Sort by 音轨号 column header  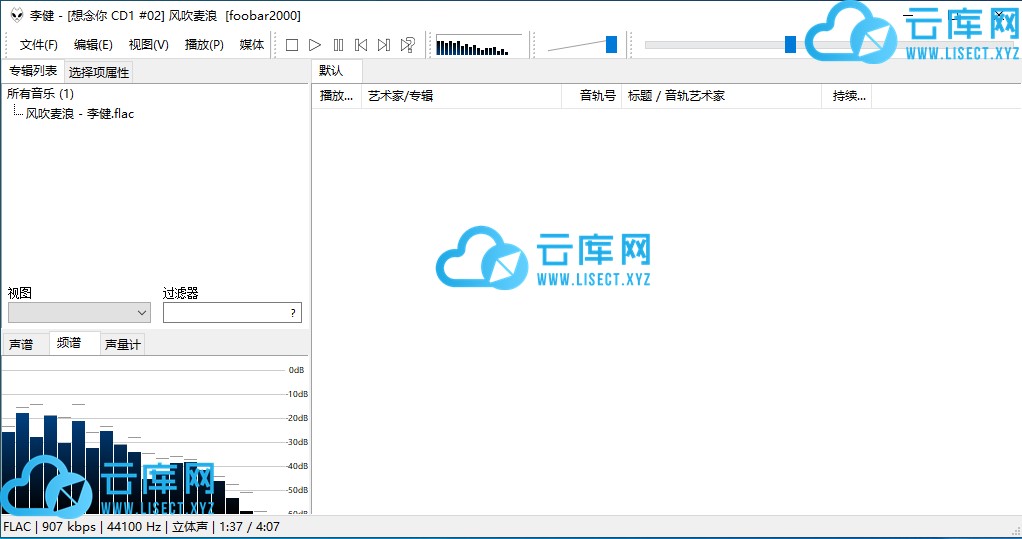pyautogui.click(x=592, y=96)
